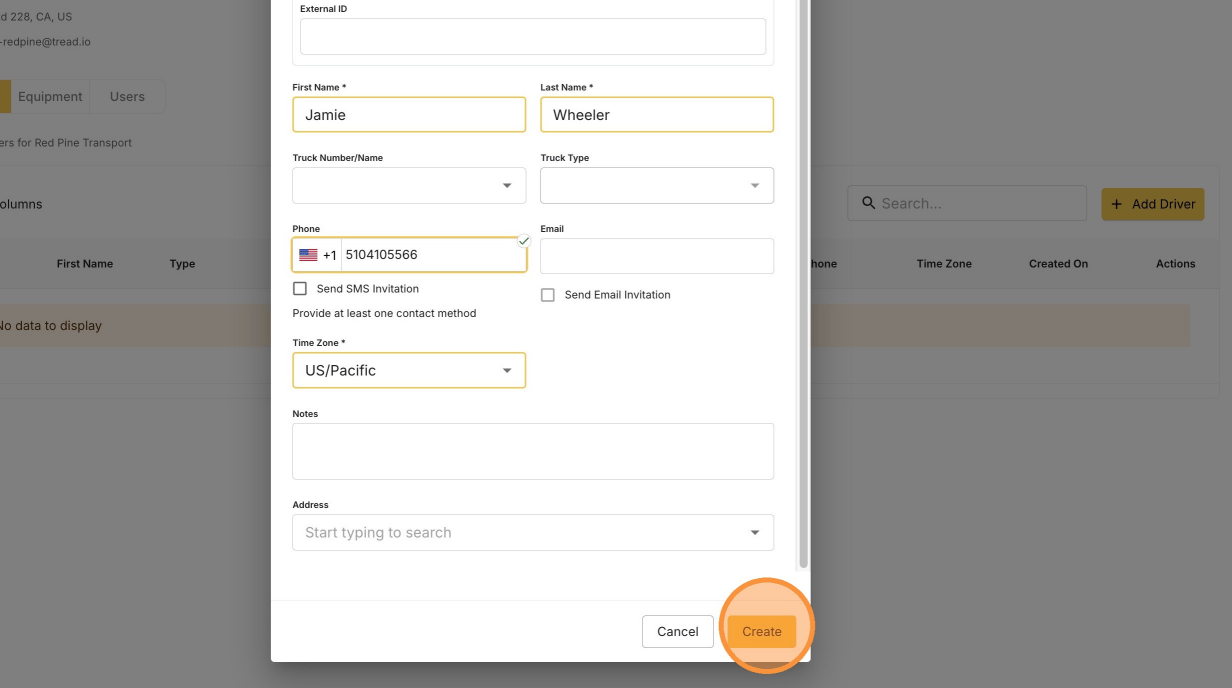
Task: Click the 'No data to display' text
Action: tap(50, 326)
